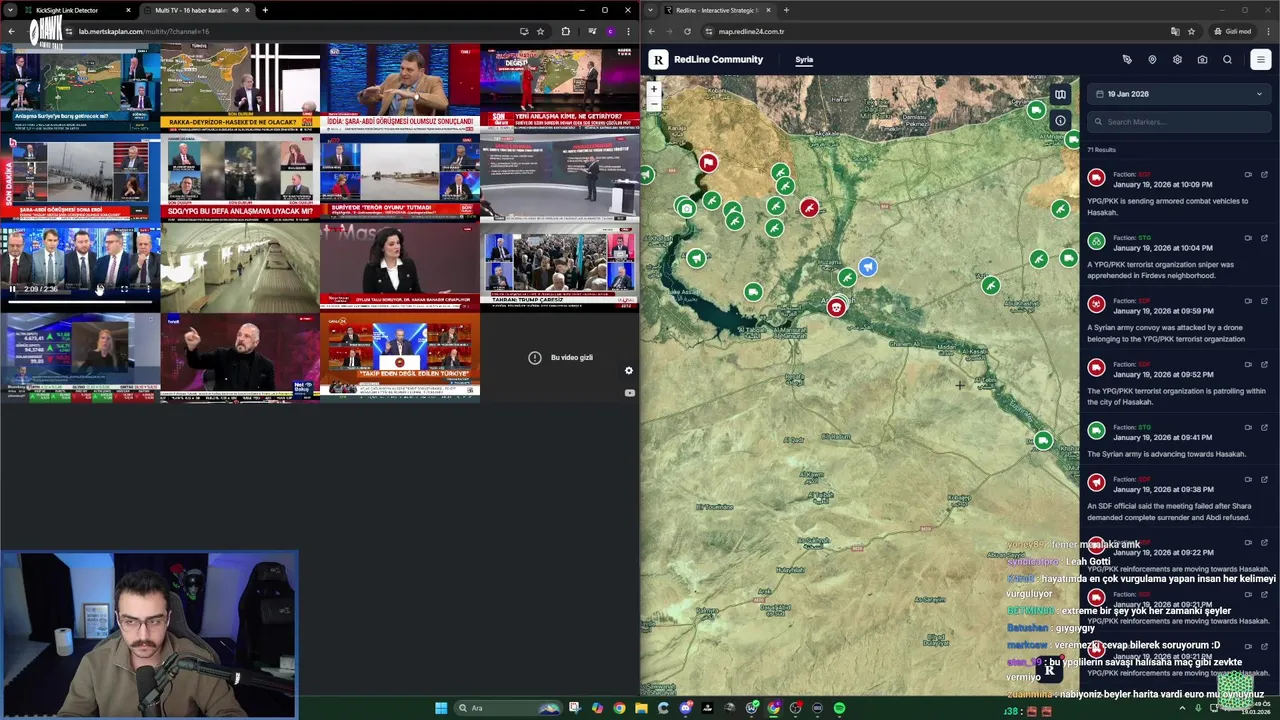The image size is (1280, 720).
Task: Expand tab search dropdown in left browser
Action: point(9,10)
